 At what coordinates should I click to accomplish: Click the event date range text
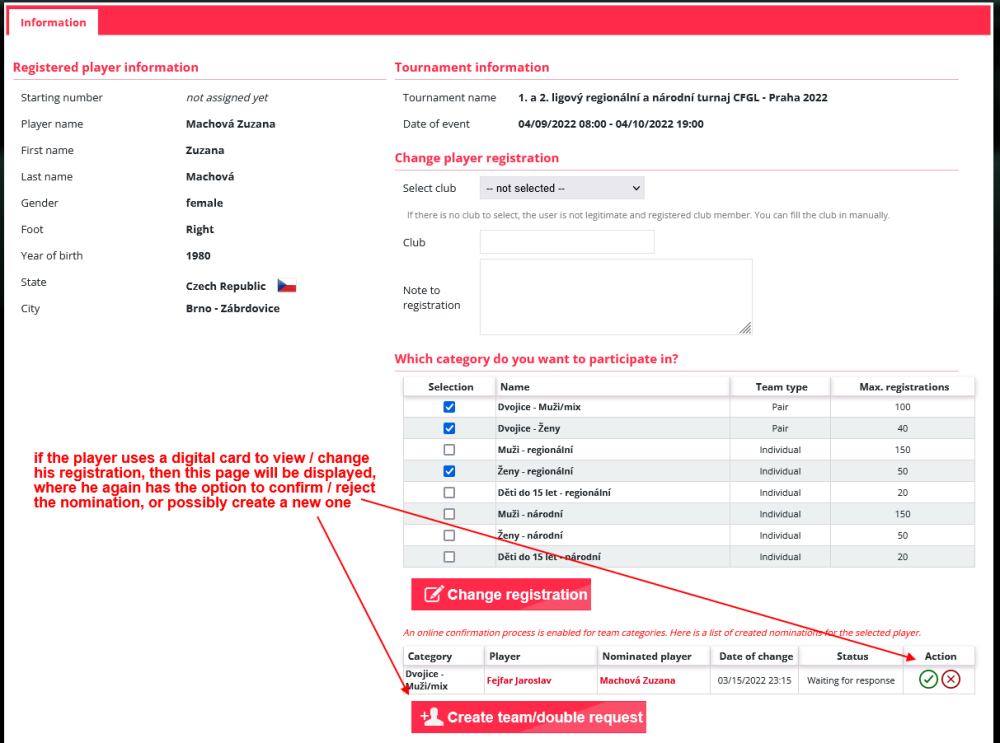[x=611, y=124]
